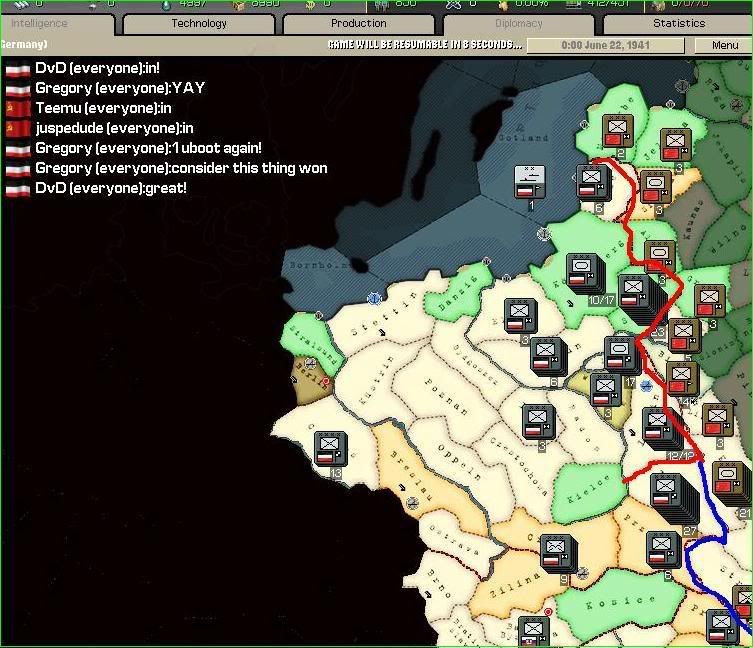Click the oil drop resource icon

click(x=167, y=4)
